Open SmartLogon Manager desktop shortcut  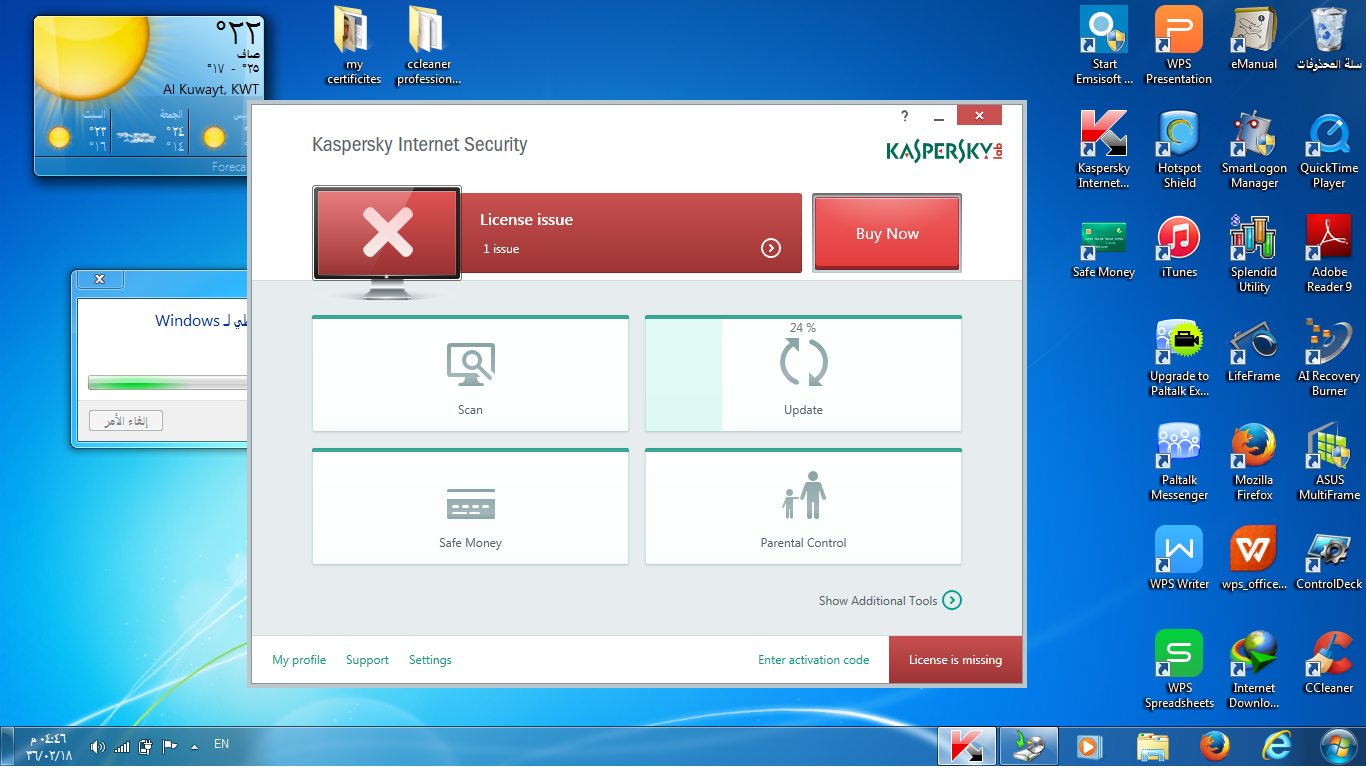[x=1254, y=149]
